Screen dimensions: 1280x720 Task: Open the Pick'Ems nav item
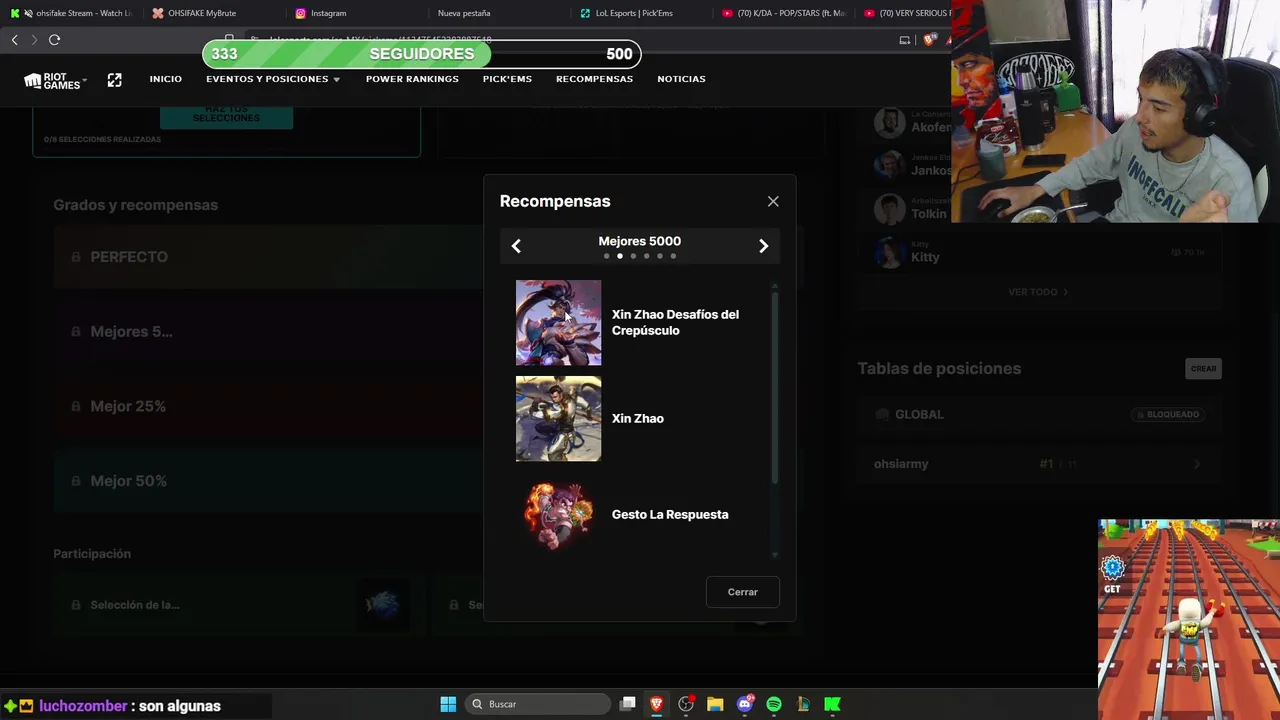pos(507,79)
